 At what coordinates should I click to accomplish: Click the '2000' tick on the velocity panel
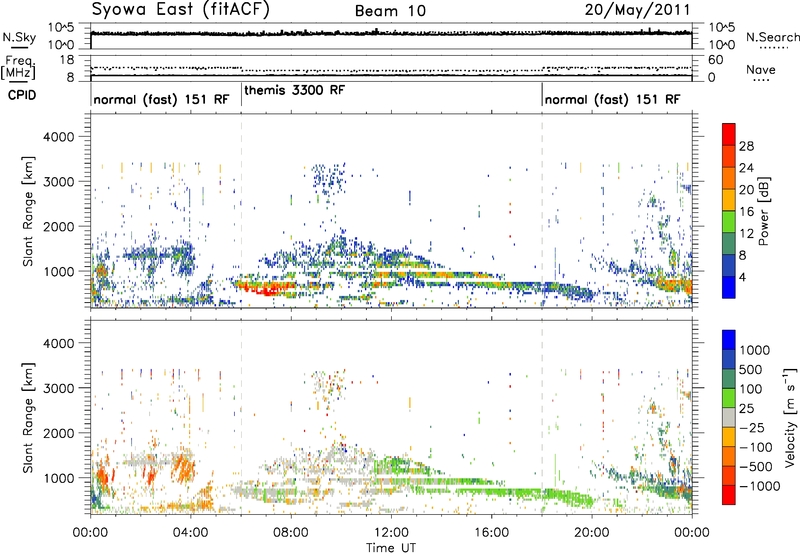(59, 433)
